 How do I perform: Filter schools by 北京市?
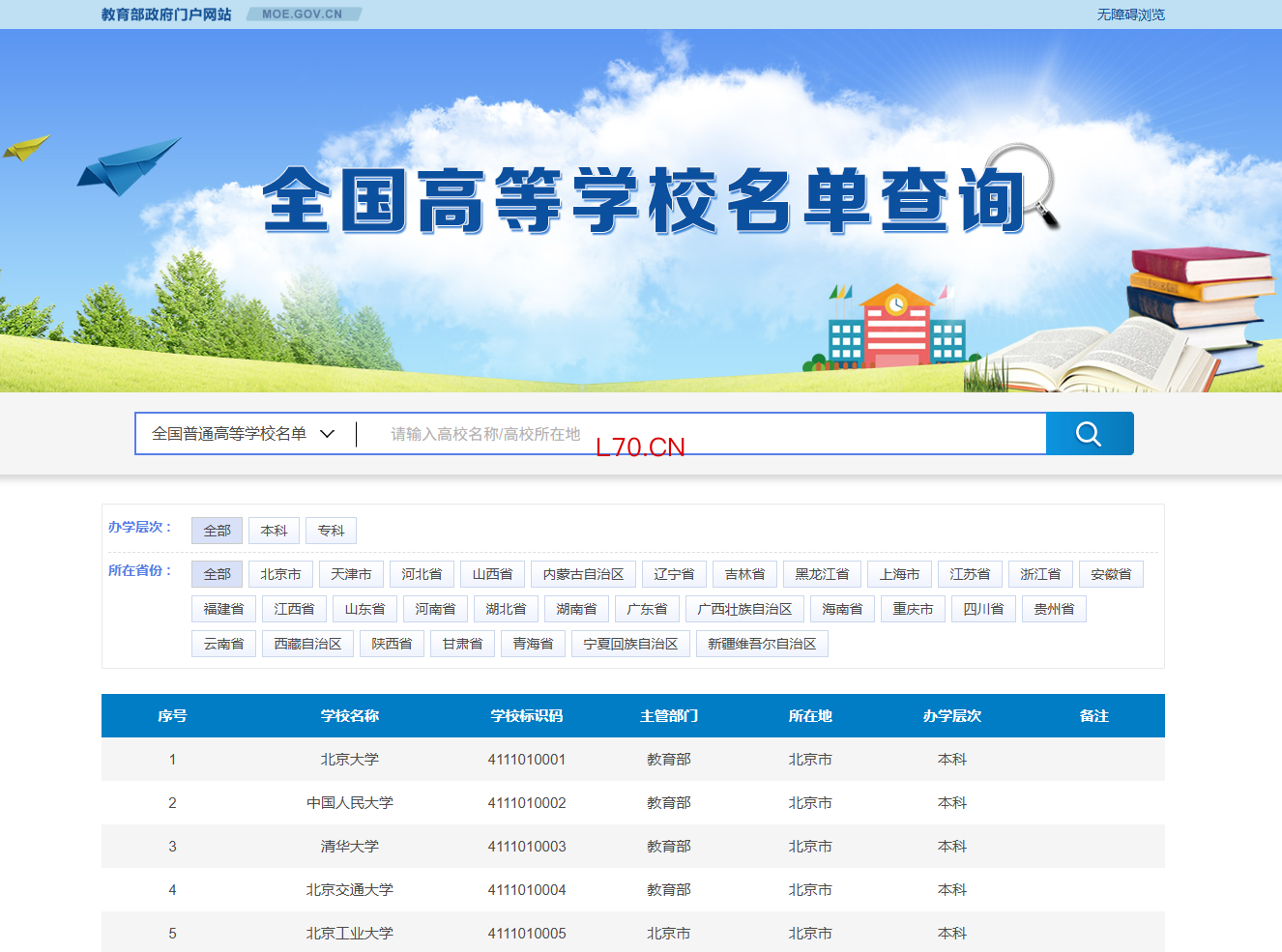click(280, 574)
